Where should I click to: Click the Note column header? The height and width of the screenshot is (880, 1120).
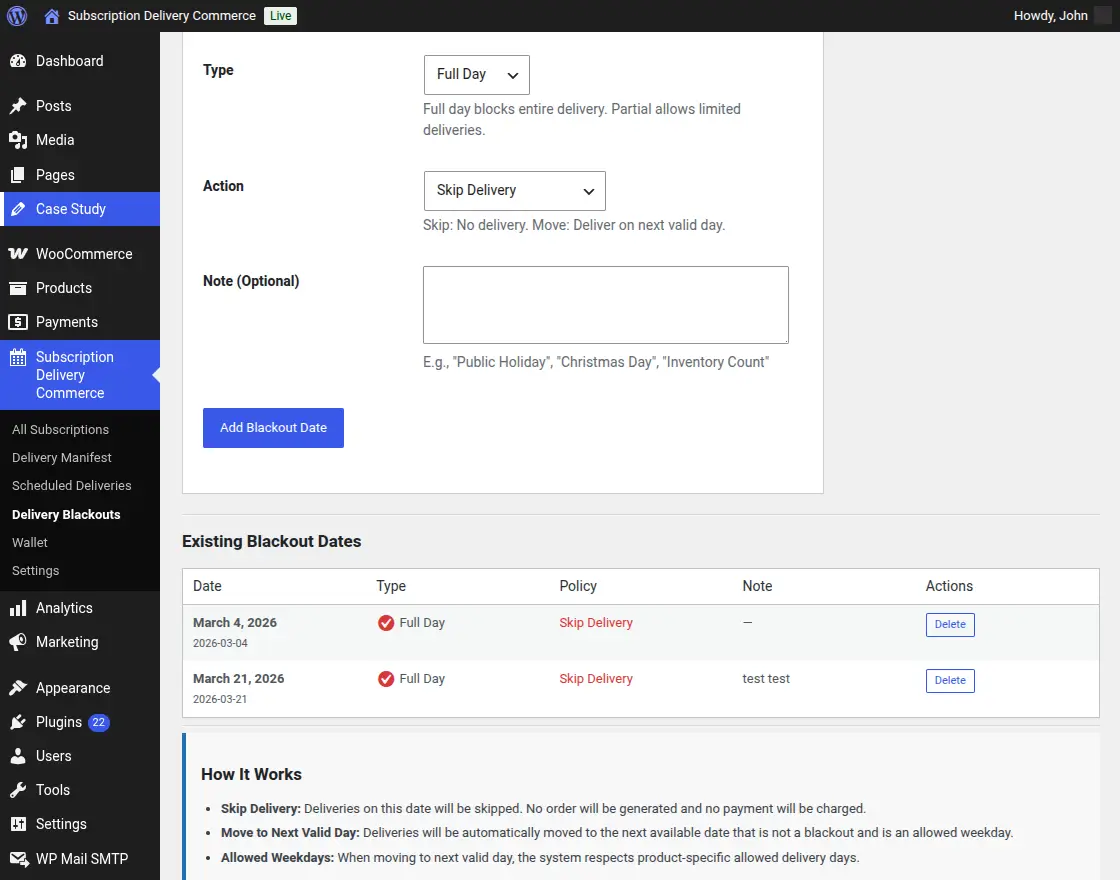[x=757, y=586]
